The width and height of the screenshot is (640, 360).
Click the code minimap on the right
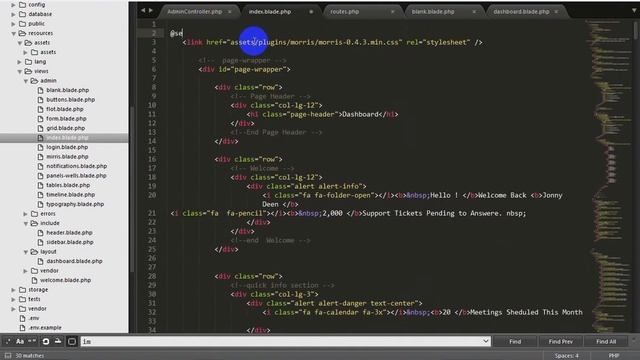[x=610, y=176]
